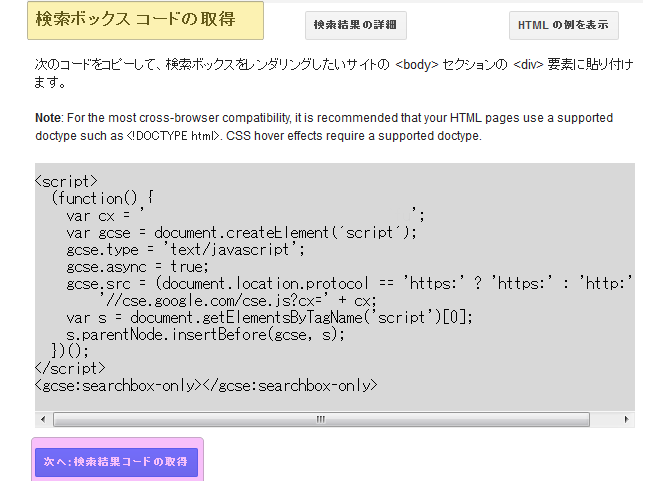Click the bold 'Note' text

[x=48, y=118]
